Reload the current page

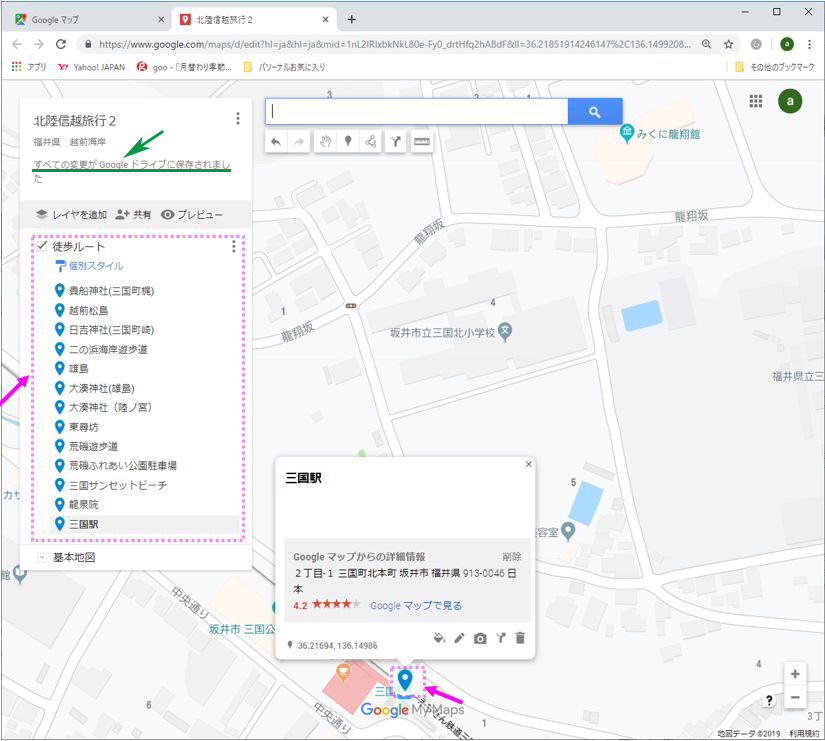pyautogui.click(x=61, y=44)
